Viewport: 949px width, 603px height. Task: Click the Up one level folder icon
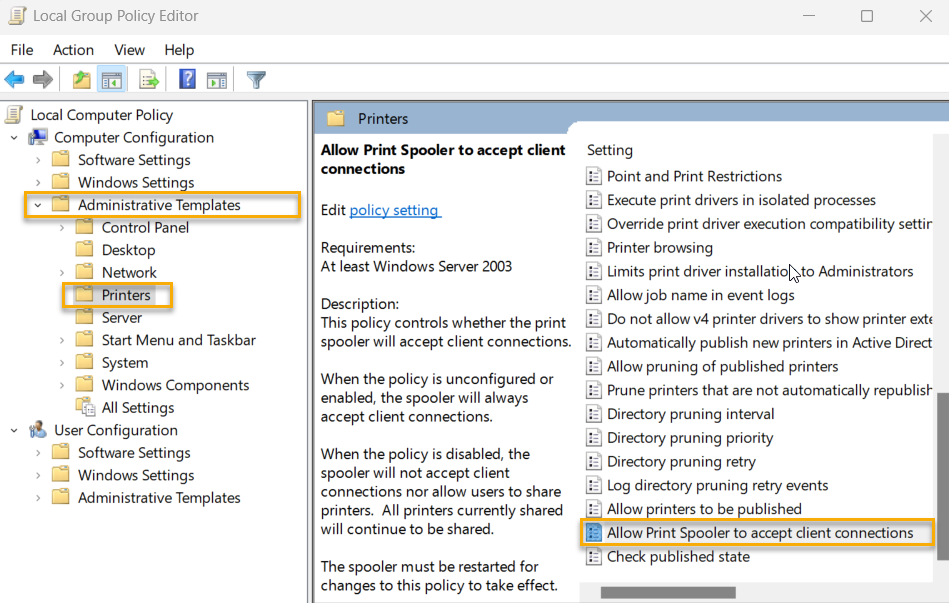[x=81, y=79]
